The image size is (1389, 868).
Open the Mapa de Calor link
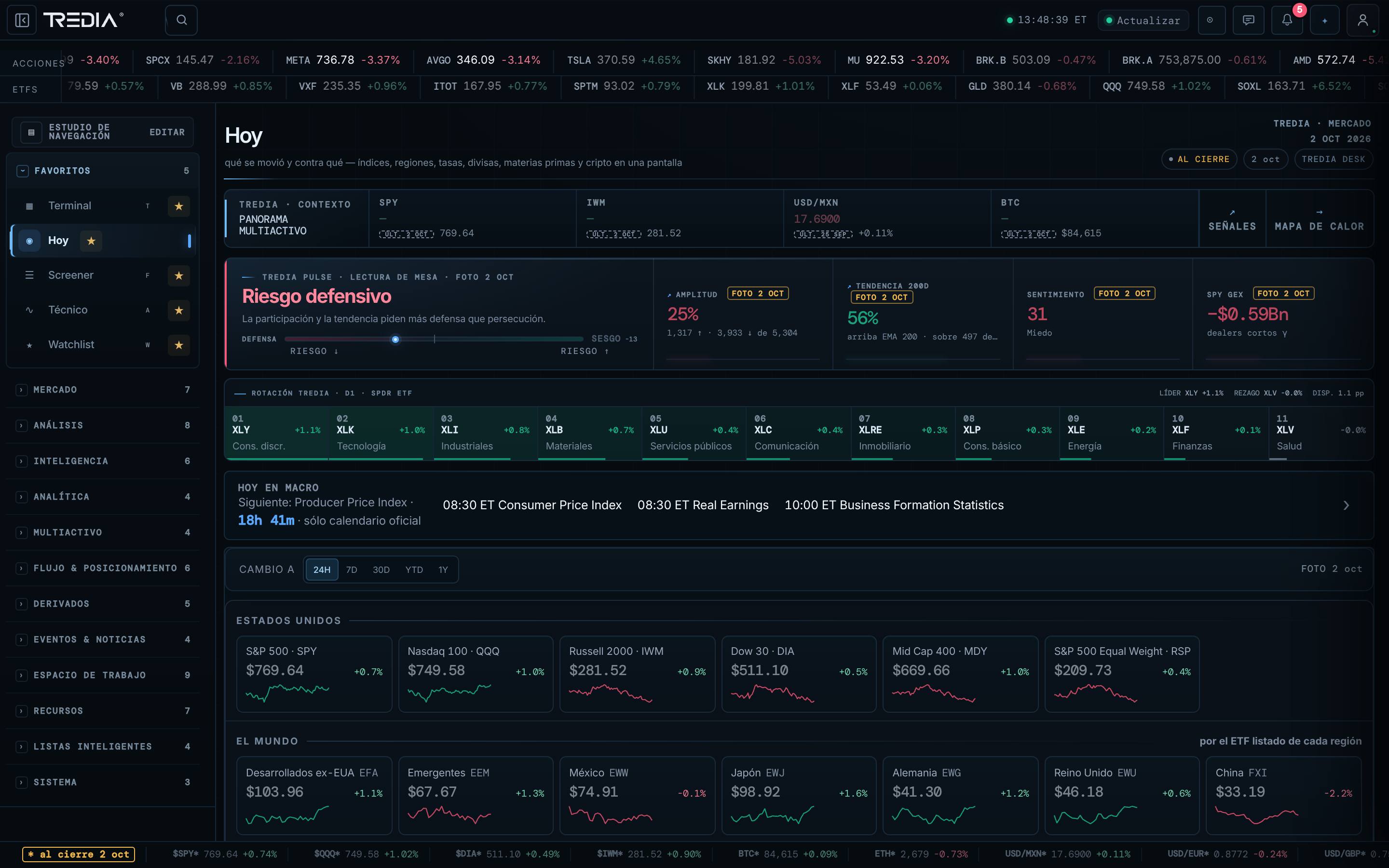[1320, 219]
